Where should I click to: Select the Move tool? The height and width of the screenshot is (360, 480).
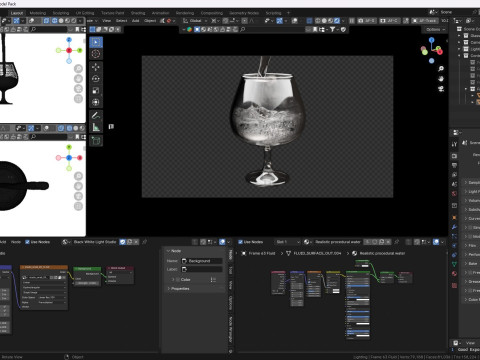(x=96, y=67)
